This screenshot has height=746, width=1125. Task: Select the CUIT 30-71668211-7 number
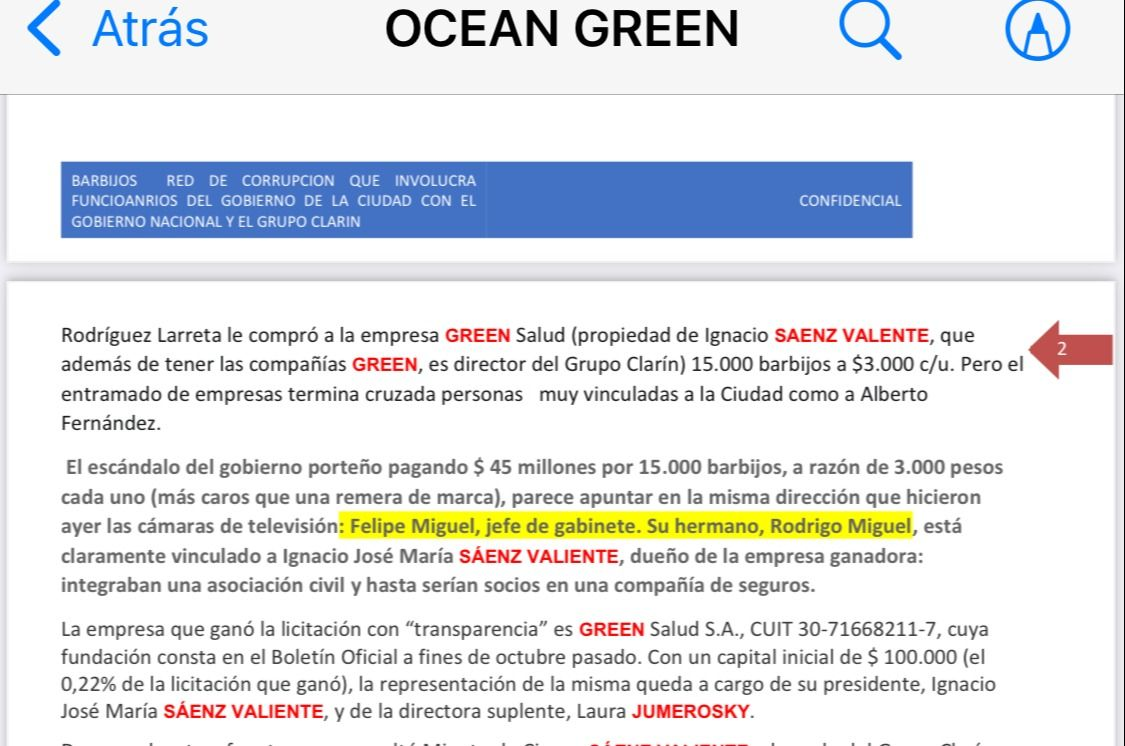pos(843,629)
